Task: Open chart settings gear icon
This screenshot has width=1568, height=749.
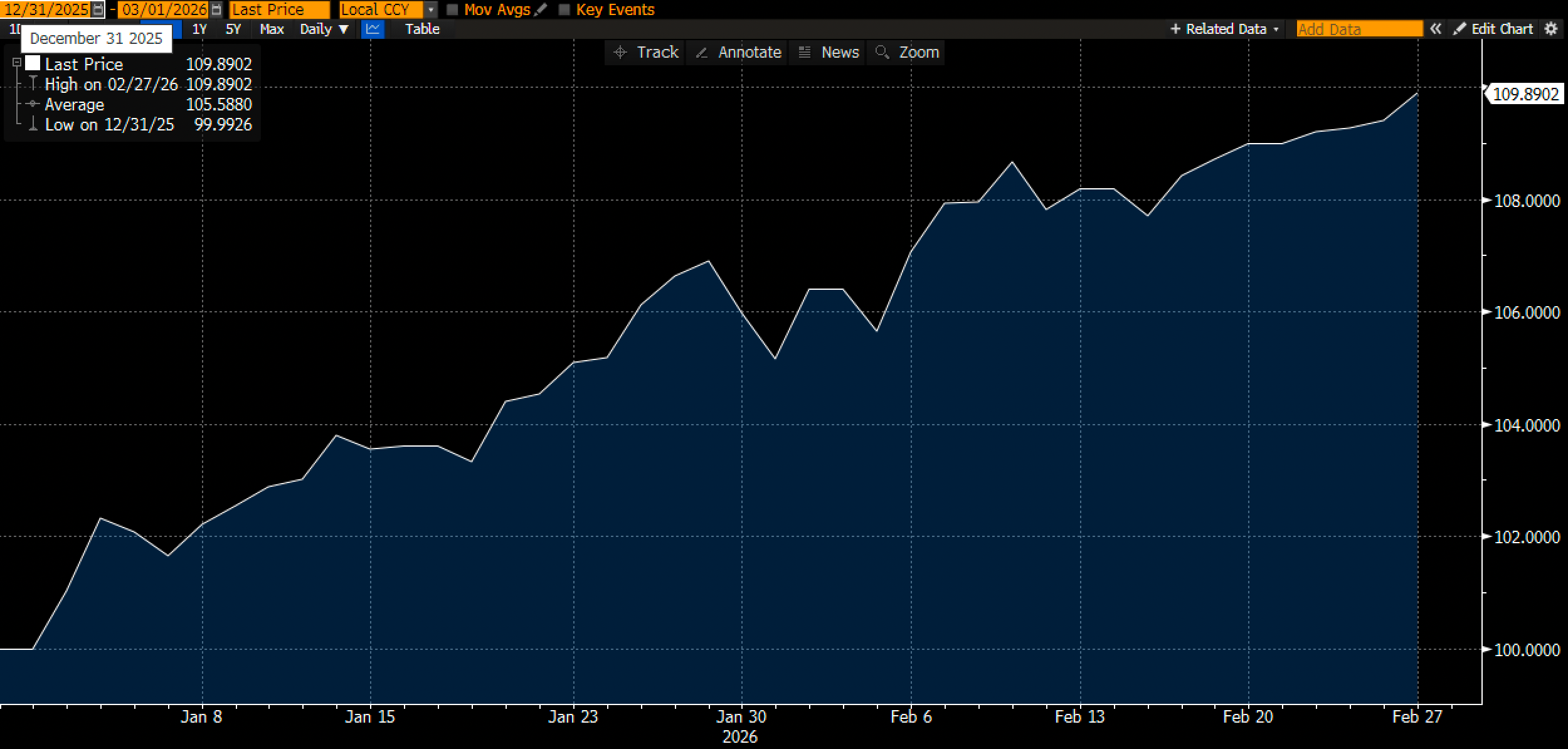Action: 1550,29
